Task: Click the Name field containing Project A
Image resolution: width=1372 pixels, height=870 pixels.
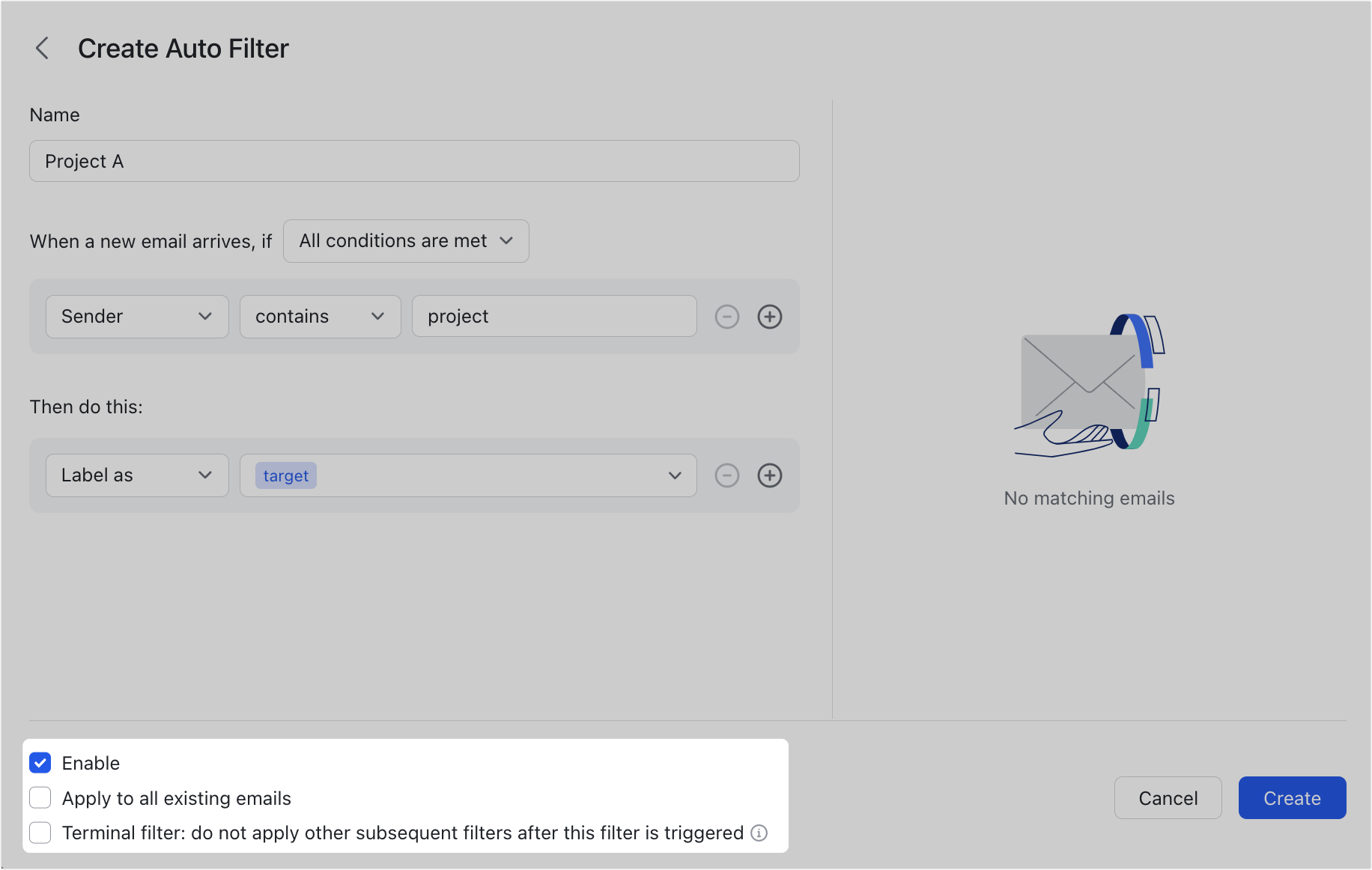Action: 413,161
